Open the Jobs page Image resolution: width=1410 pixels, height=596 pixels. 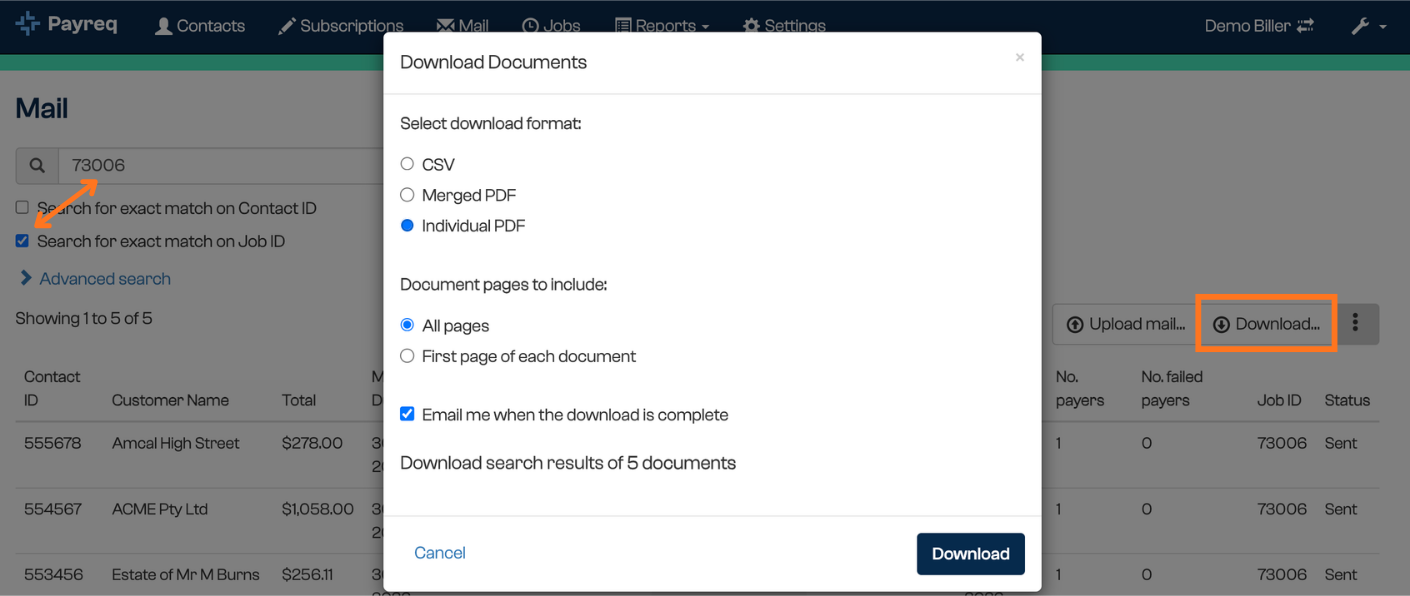[551, 26]
